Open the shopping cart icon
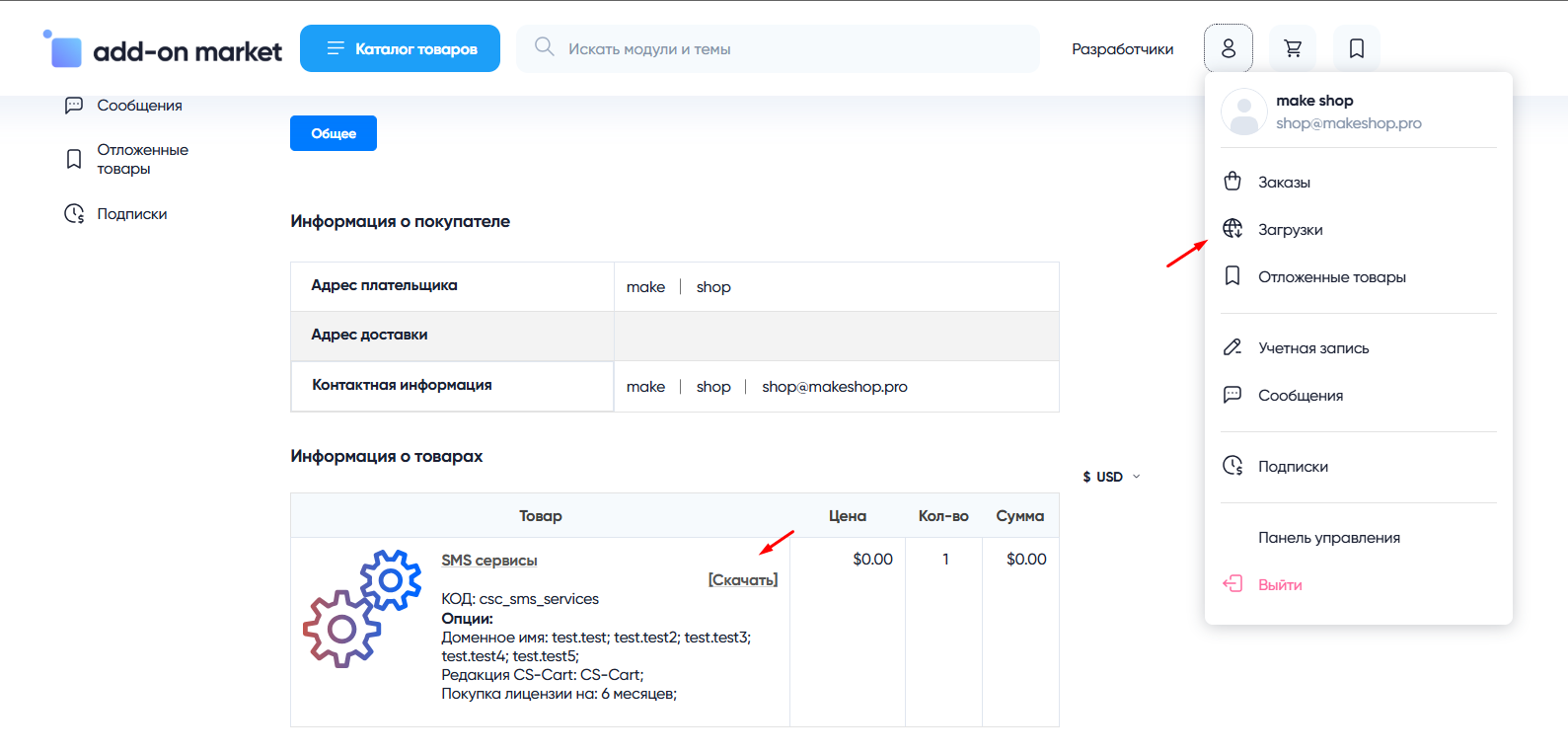Viewport: 1568px width, 753px height. point(1293,48)
